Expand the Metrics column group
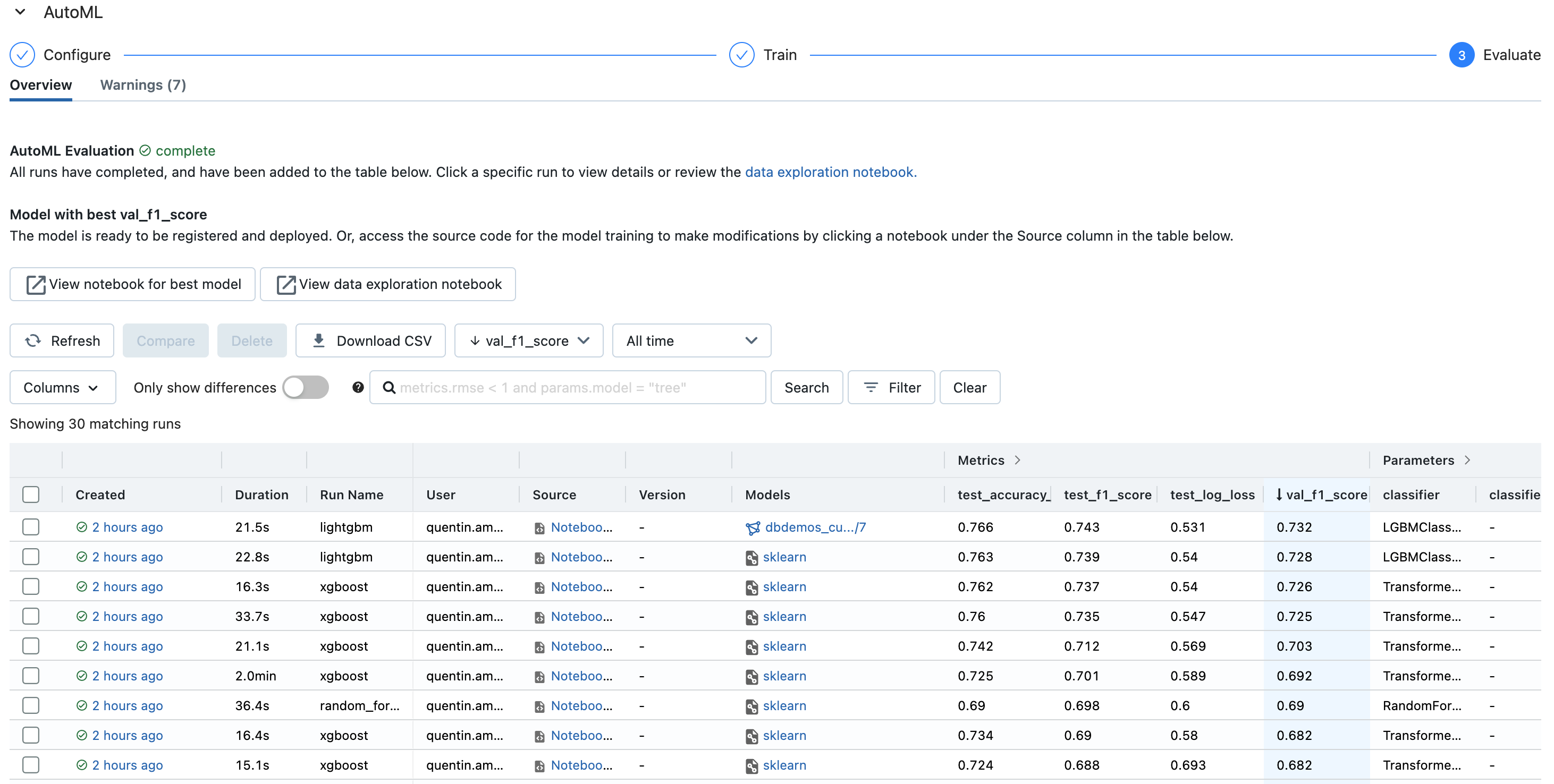The width and height of the screenshot is (1554, 784). click(1017, 460)
